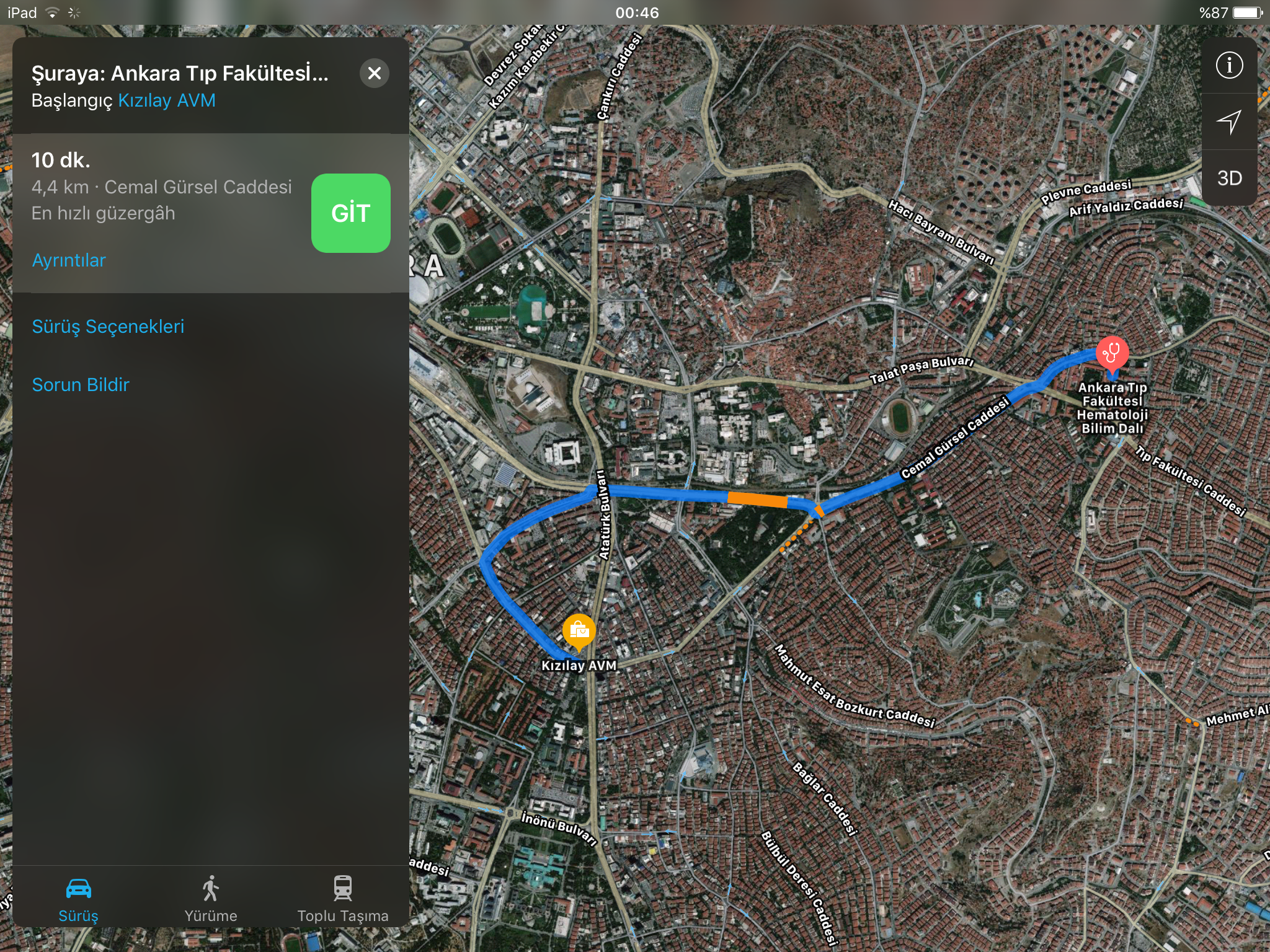1270x952 pixels.
Task: Tap the Kızılay AVM shopping pin
Action: click(x=579, y=632)
